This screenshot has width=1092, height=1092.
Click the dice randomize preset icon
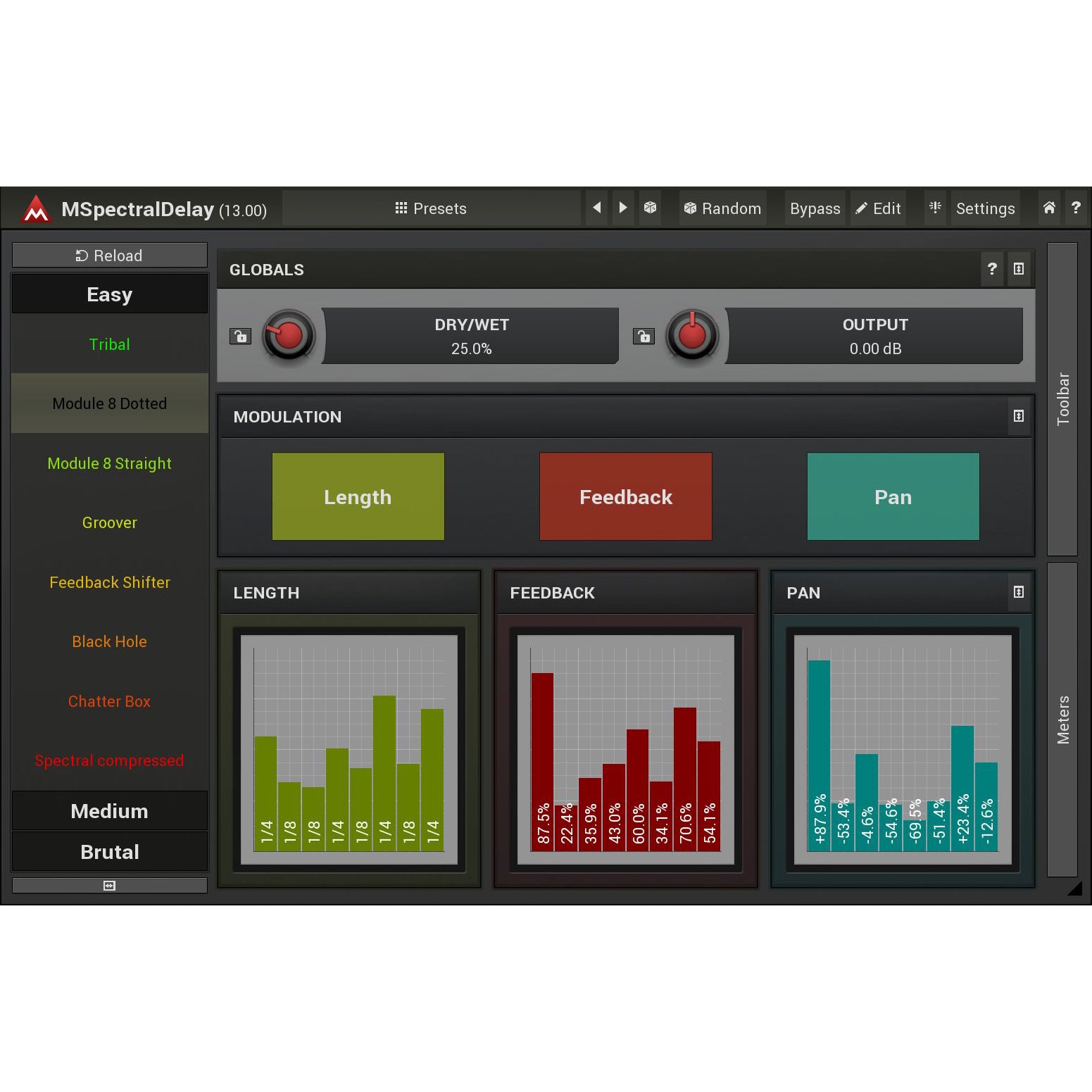coord(651,208)
